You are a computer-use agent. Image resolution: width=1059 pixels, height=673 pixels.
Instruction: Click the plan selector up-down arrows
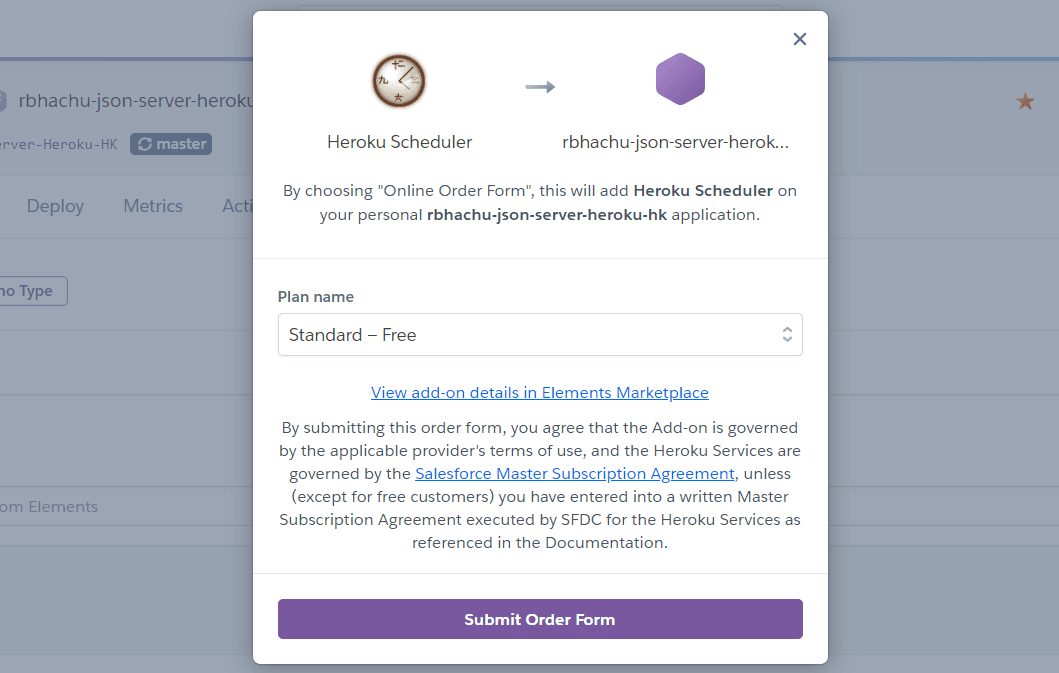(x=787, y=335)
